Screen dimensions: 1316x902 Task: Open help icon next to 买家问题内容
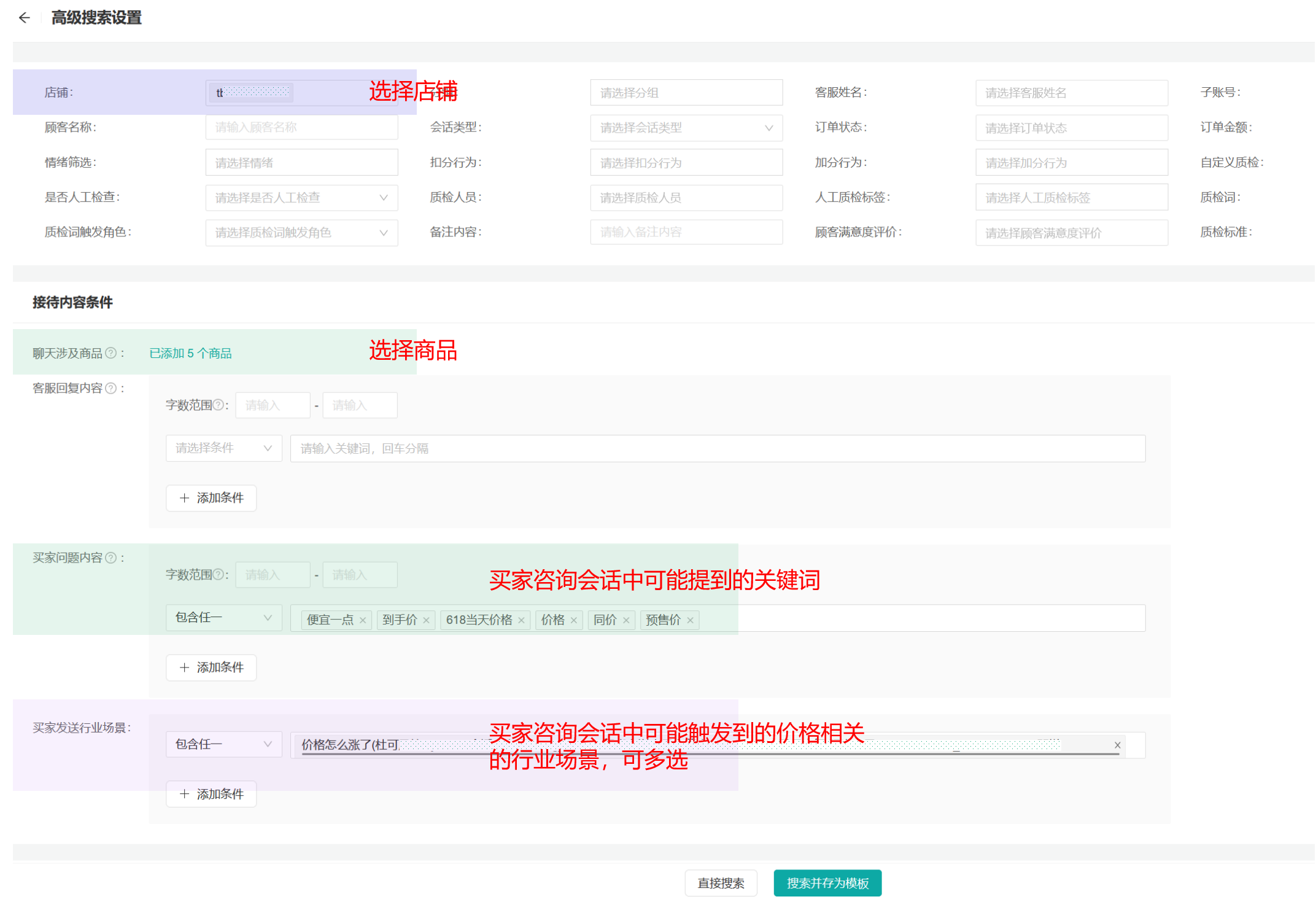[x=110, y=558]
